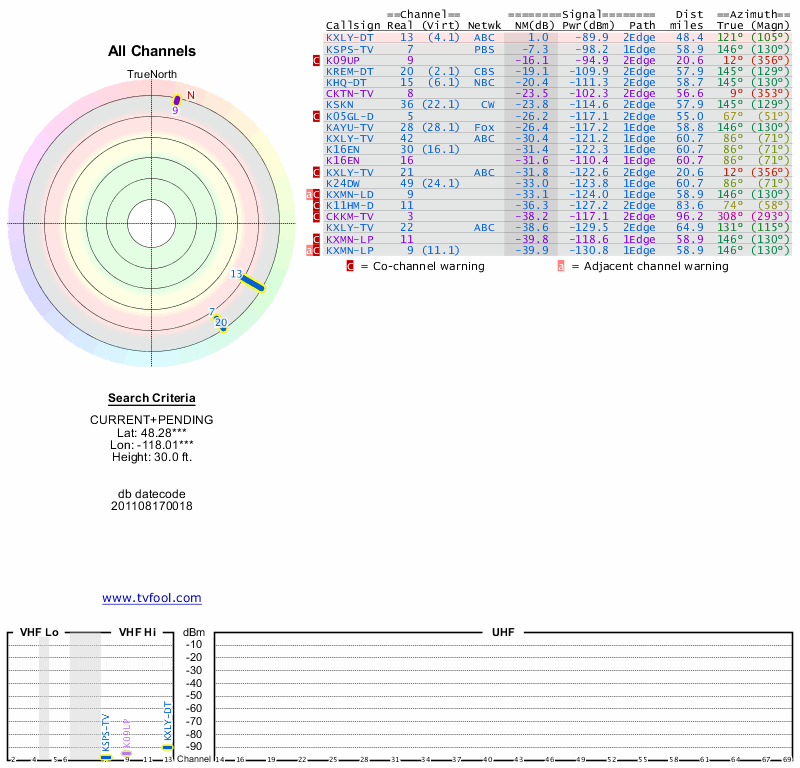The height and width of the screenshot is (768, 800).
Task: Open the KHQ-DT callsign row
Action: pyautogui.click(x=346, y=82)
